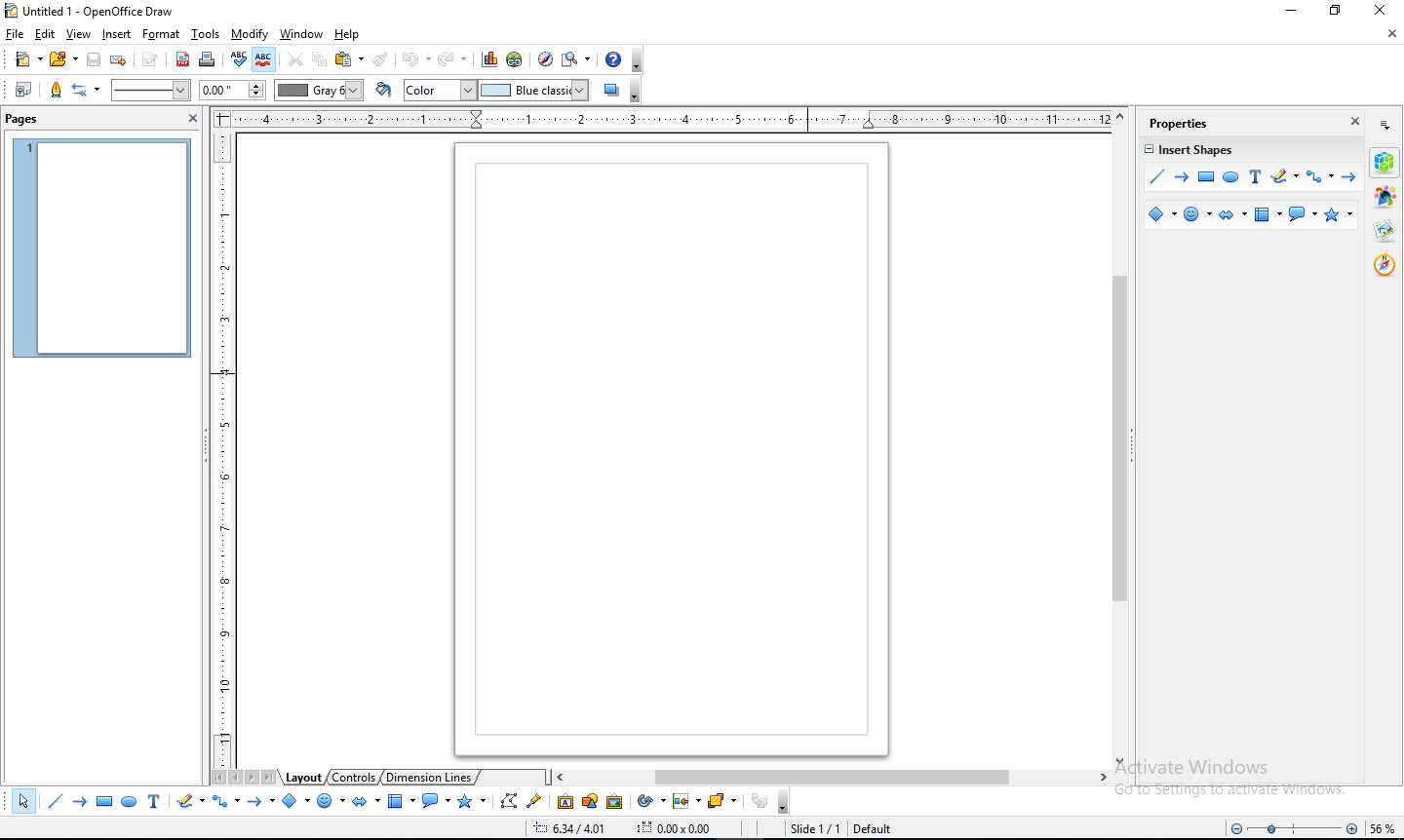Select the Glue Points tool
This screenshot has height=840, width=1404.
534,801
